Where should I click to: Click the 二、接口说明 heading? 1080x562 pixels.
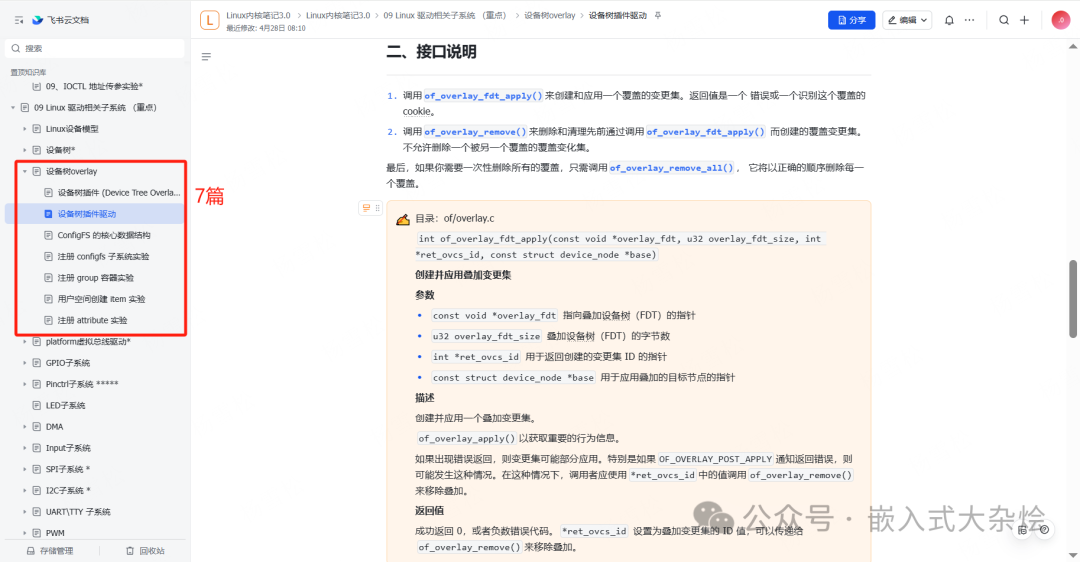point(431,52)
